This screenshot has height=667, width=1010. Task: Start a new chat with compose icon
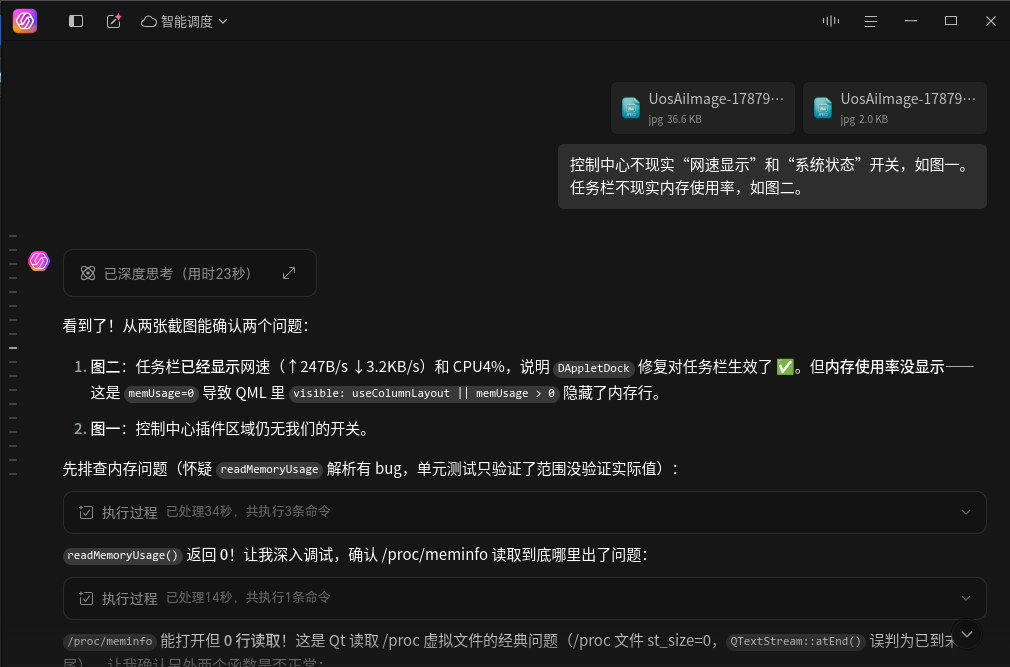pyautogui.click(x=113, y=21)
